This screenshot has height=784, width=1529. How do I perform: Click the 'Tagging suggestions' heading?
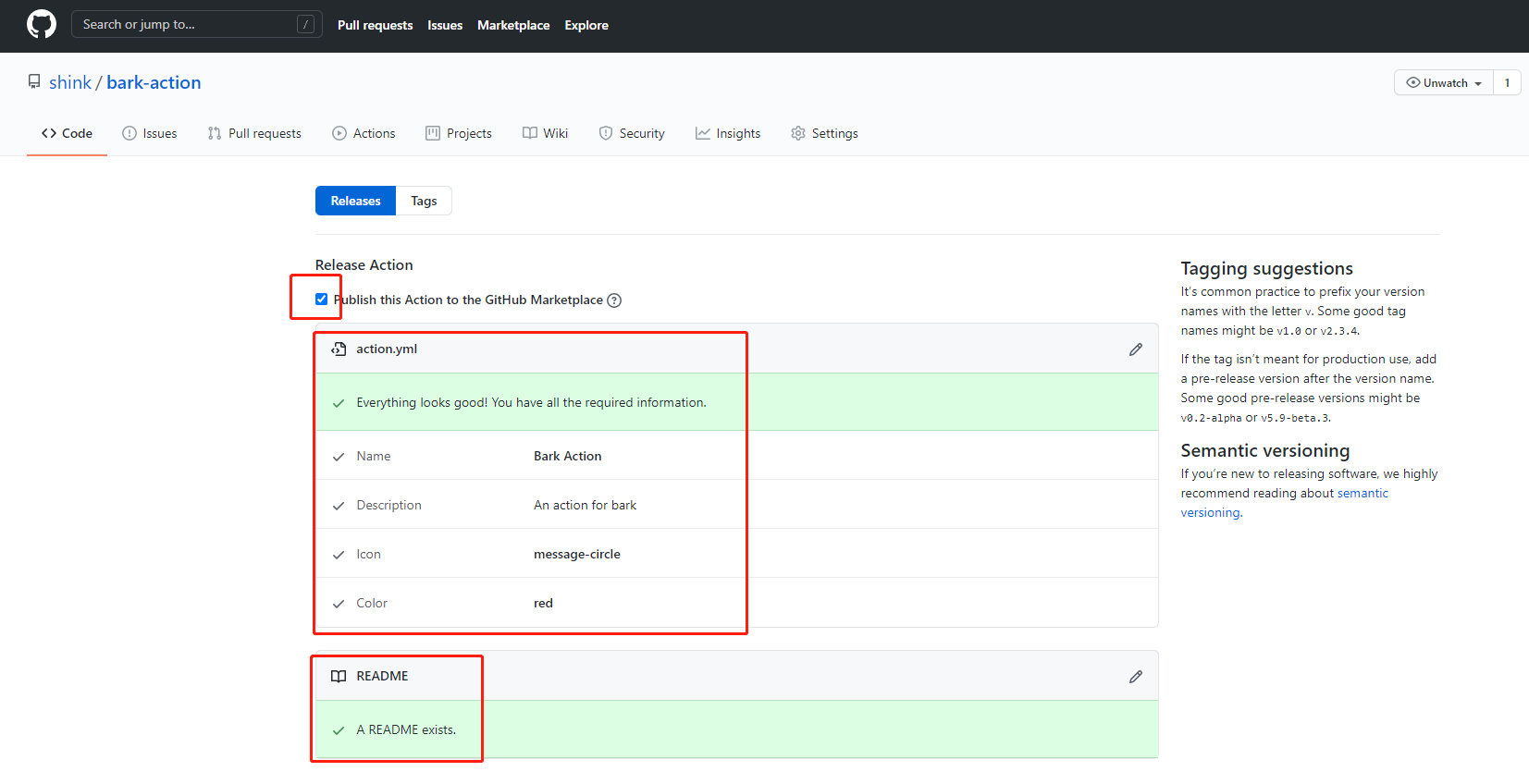1266,268
